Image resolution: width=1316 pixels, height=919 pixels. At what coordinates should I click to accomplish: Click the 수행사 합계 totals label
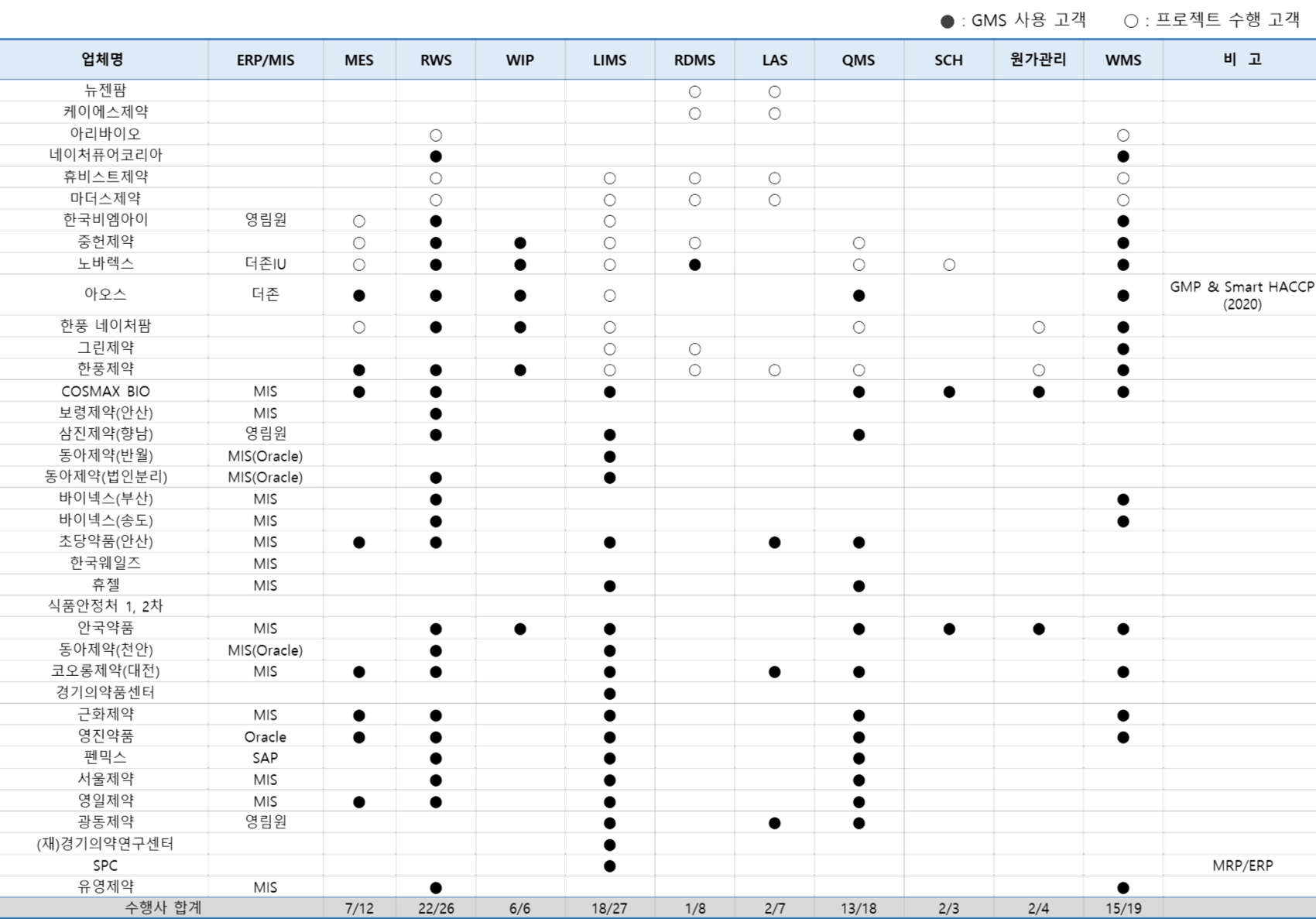coord(163,907)
